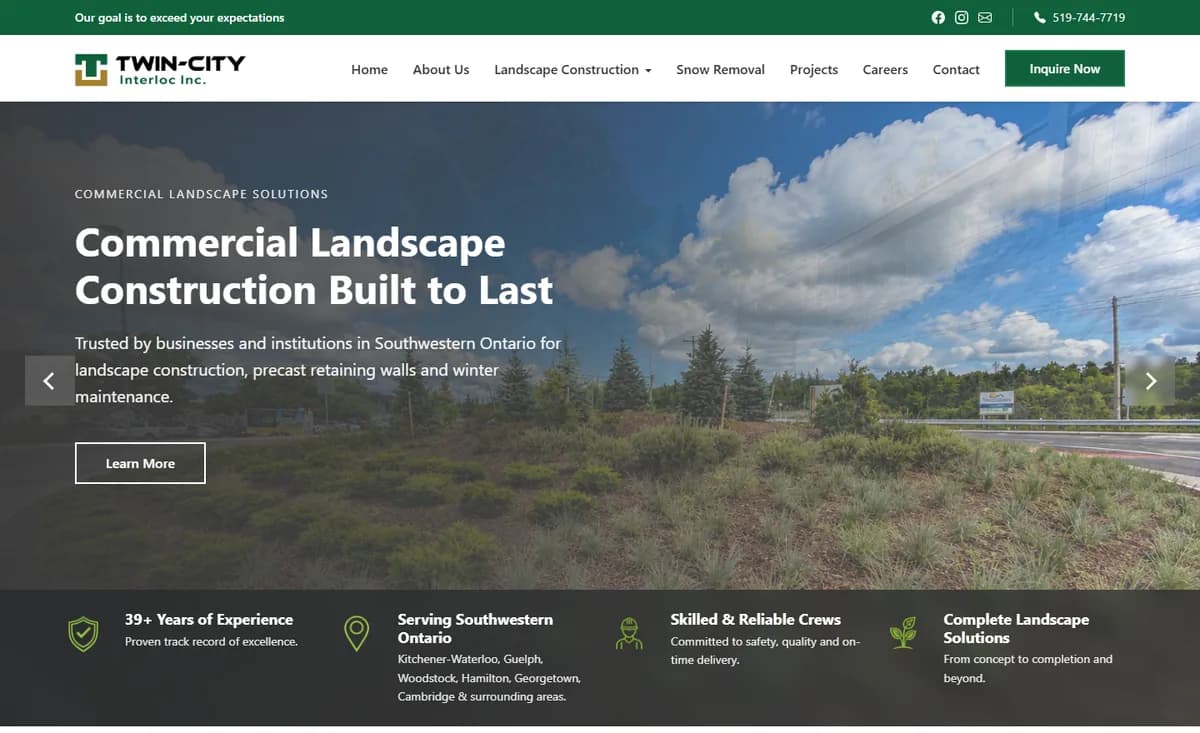The width and height of the screenshot is (1200, 733).
Task: Open the Facebook icon in top bar
Action: coord(938,17)
